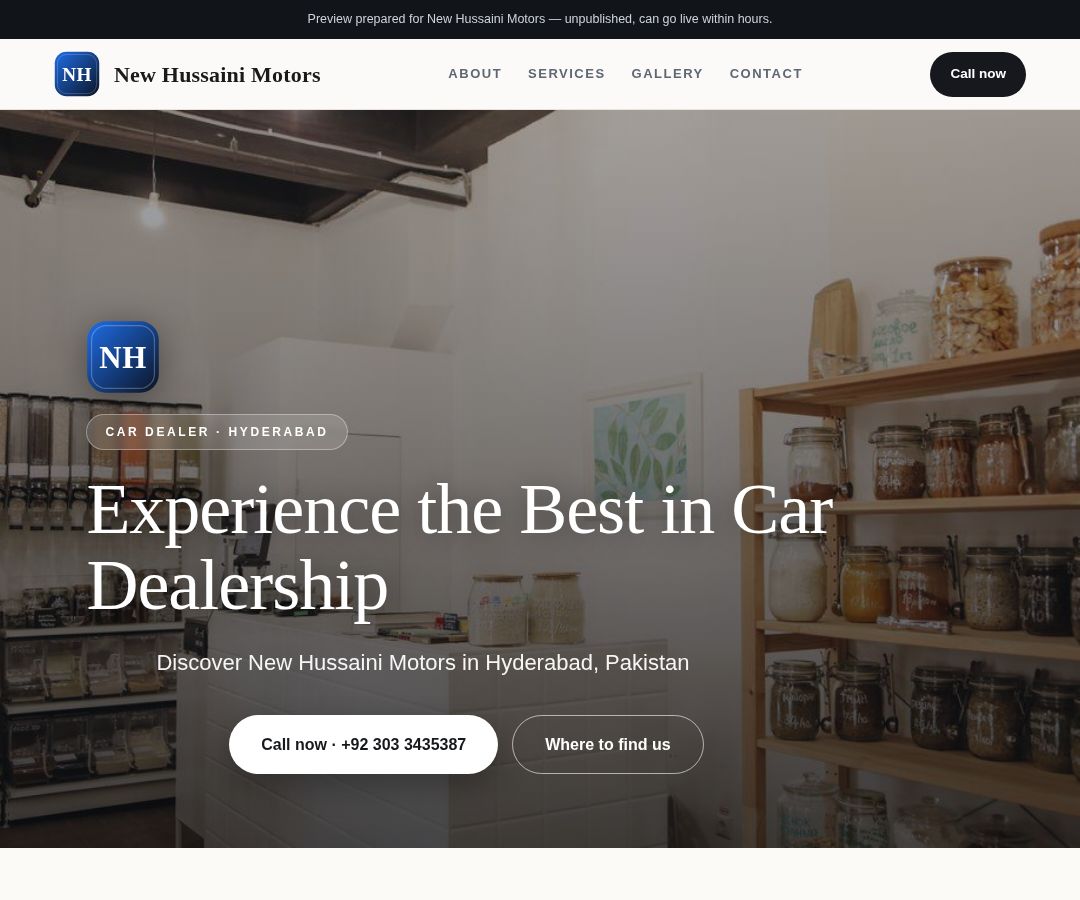Screen dimensions: 1080x900
Task: Open the About nav link
Action: [475, 74]
